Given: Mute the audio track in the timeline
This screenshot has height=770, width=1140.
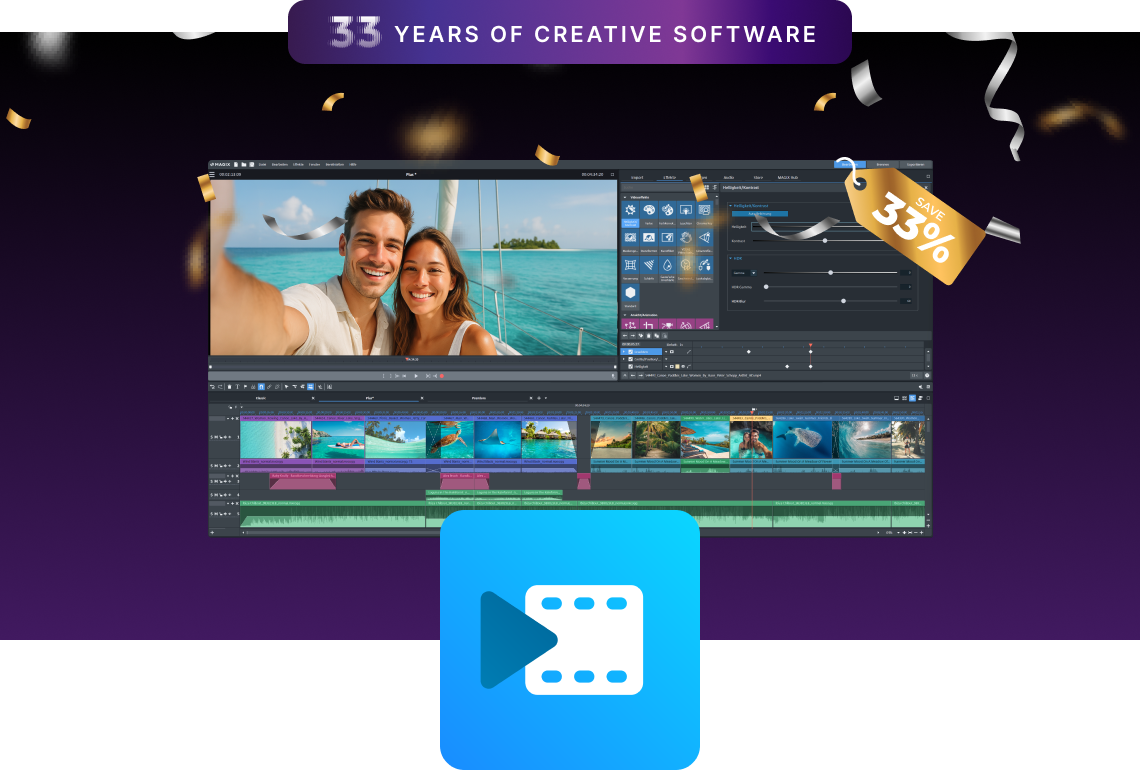Looking at the screenshot, I should (x=215, y=513).
